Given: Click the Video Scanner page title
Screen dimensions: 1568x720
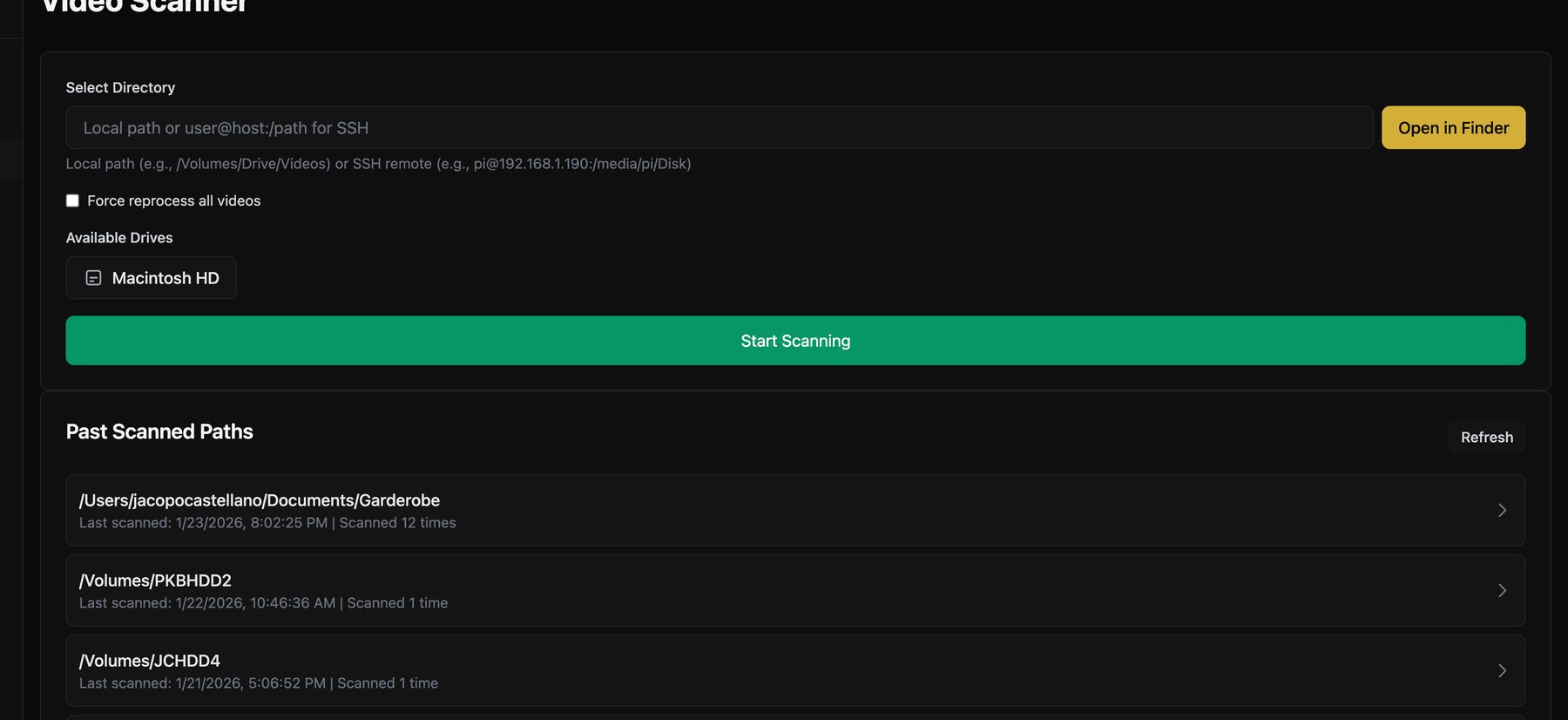Looking at the screenshot, I should pyautogui.click(x=145, y=7).
